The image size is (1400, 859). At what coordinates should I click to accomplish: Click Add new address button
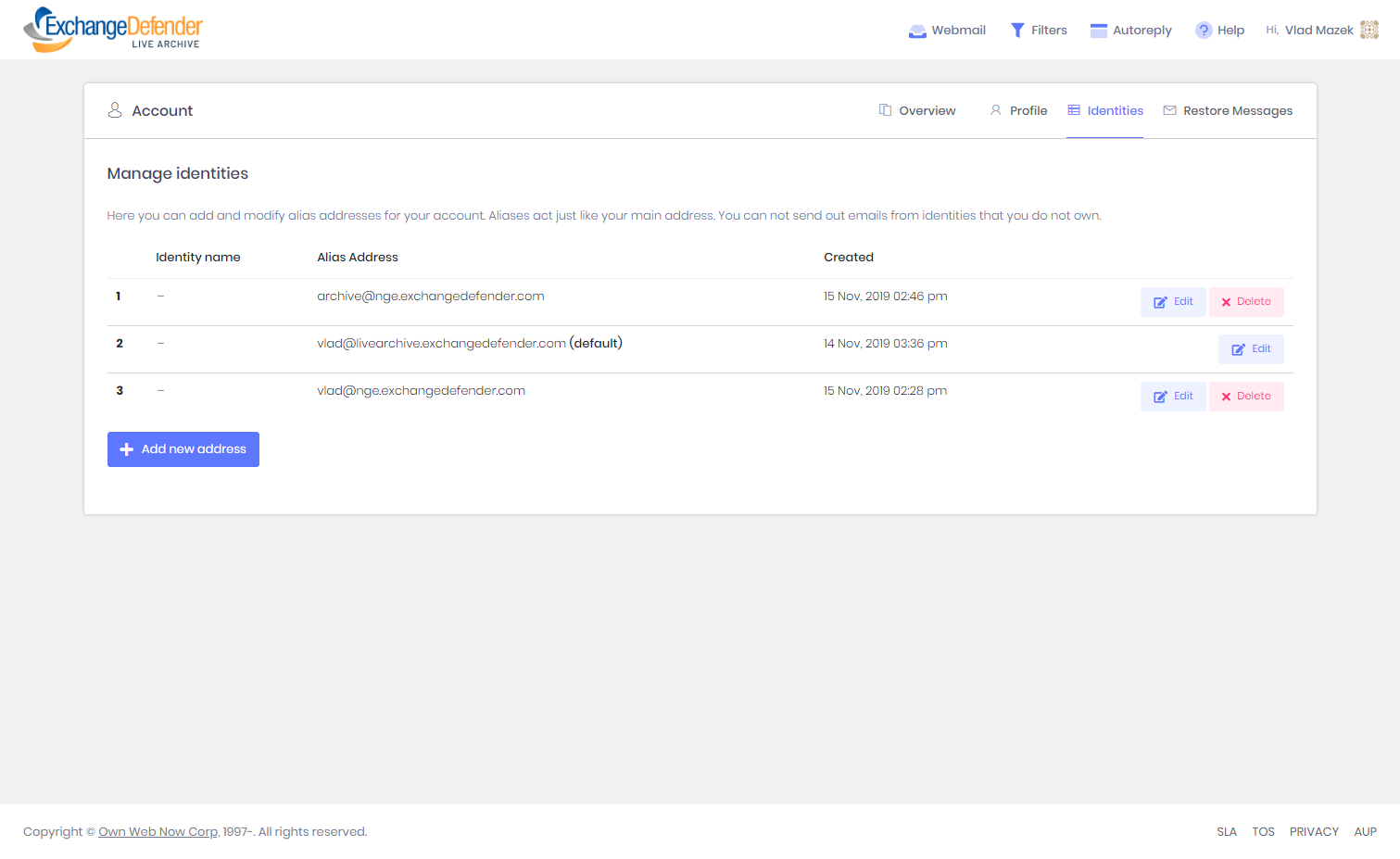[x=183, y=449]
